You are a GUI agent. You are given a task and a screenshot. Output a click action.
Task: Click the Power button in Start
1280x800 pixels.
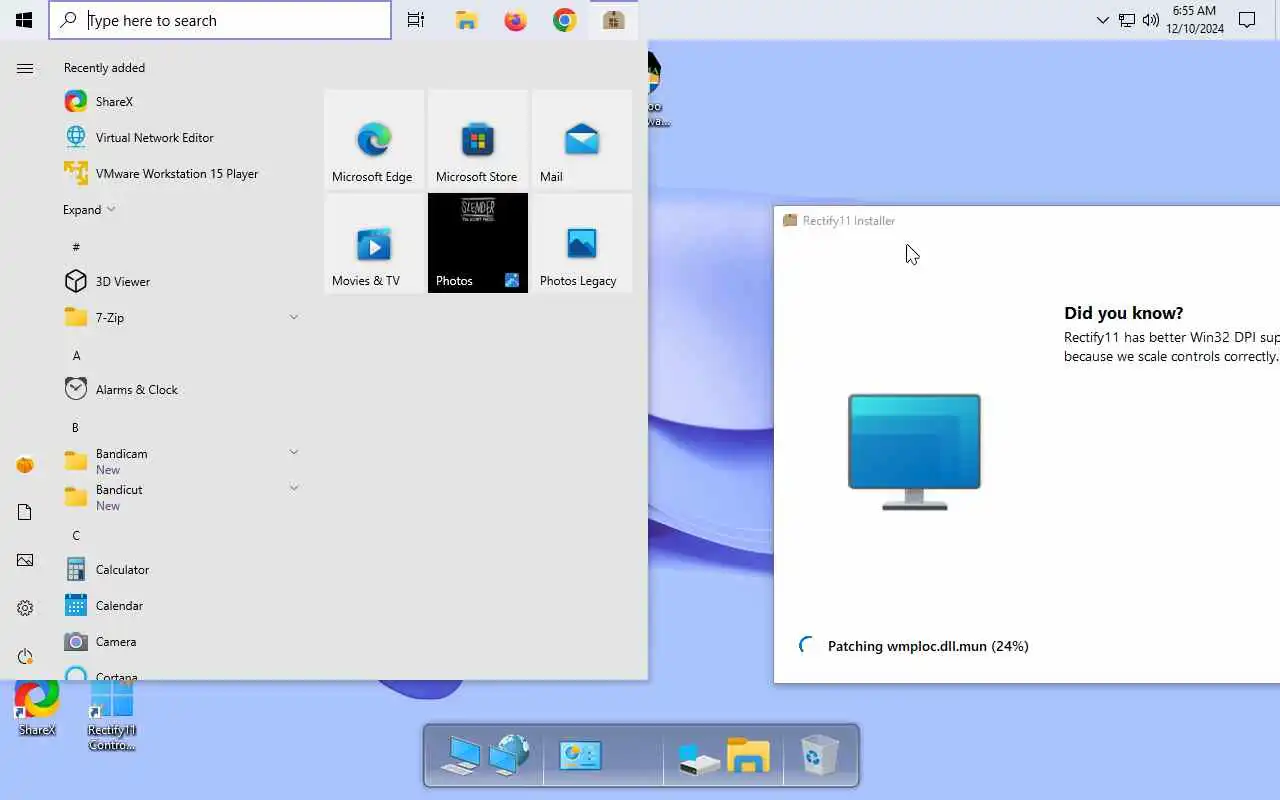[25, 656]
